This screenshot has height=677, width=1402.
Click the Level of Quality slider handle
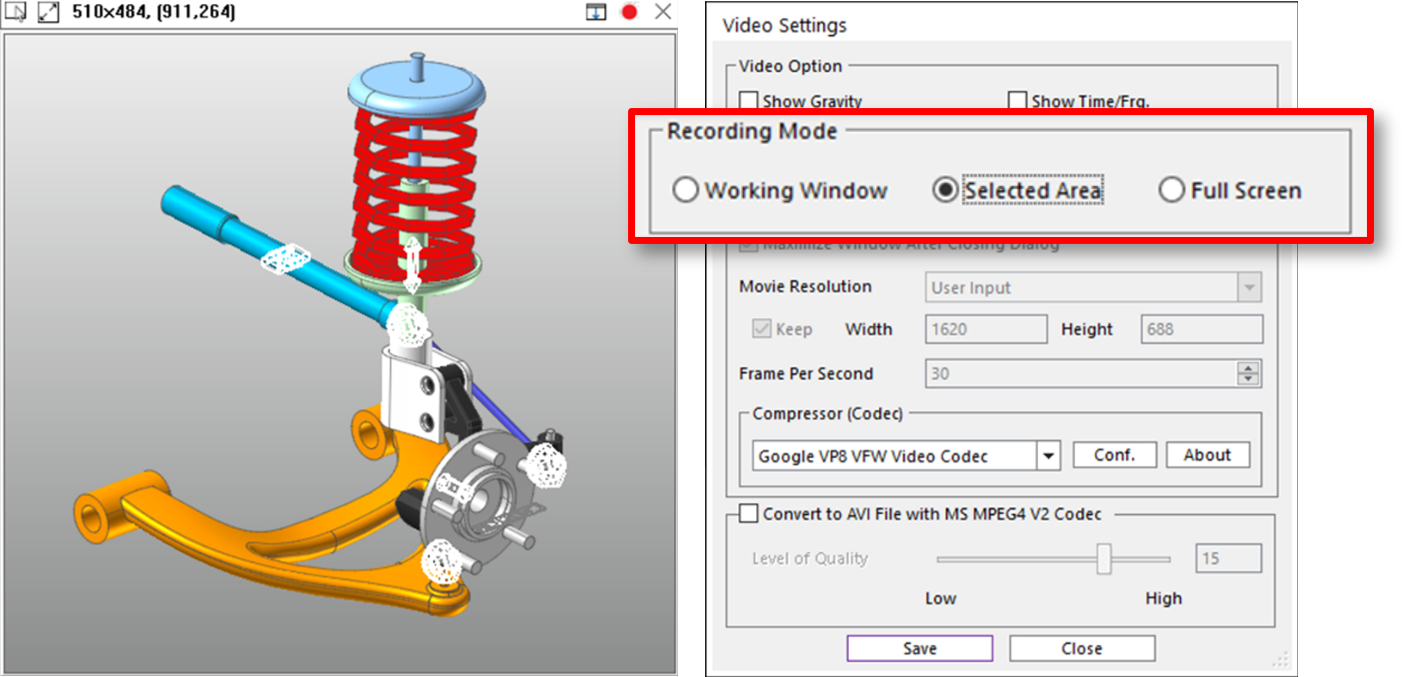(x=1104, y=559)
